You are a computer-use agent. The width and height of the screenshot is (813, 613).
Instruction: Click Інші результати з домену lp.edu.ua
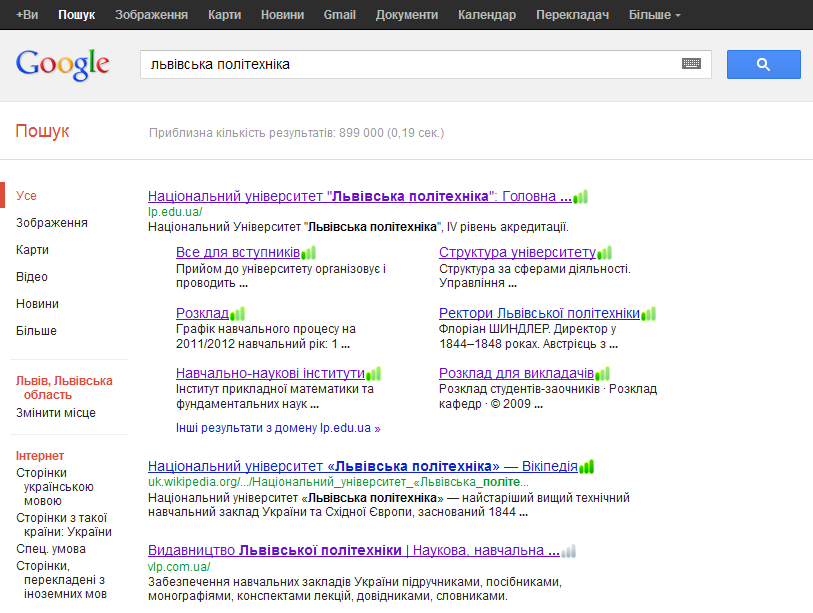pyautogui.click(x=278, y=428)
